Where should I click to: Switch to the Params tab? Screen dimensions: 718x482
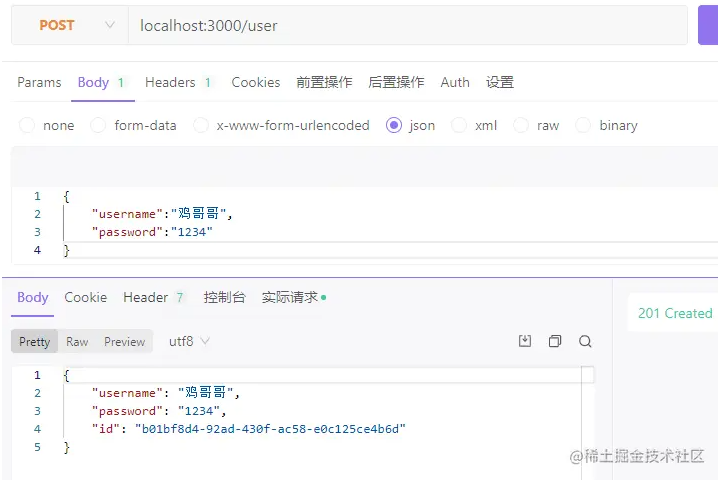coord(39,82)
